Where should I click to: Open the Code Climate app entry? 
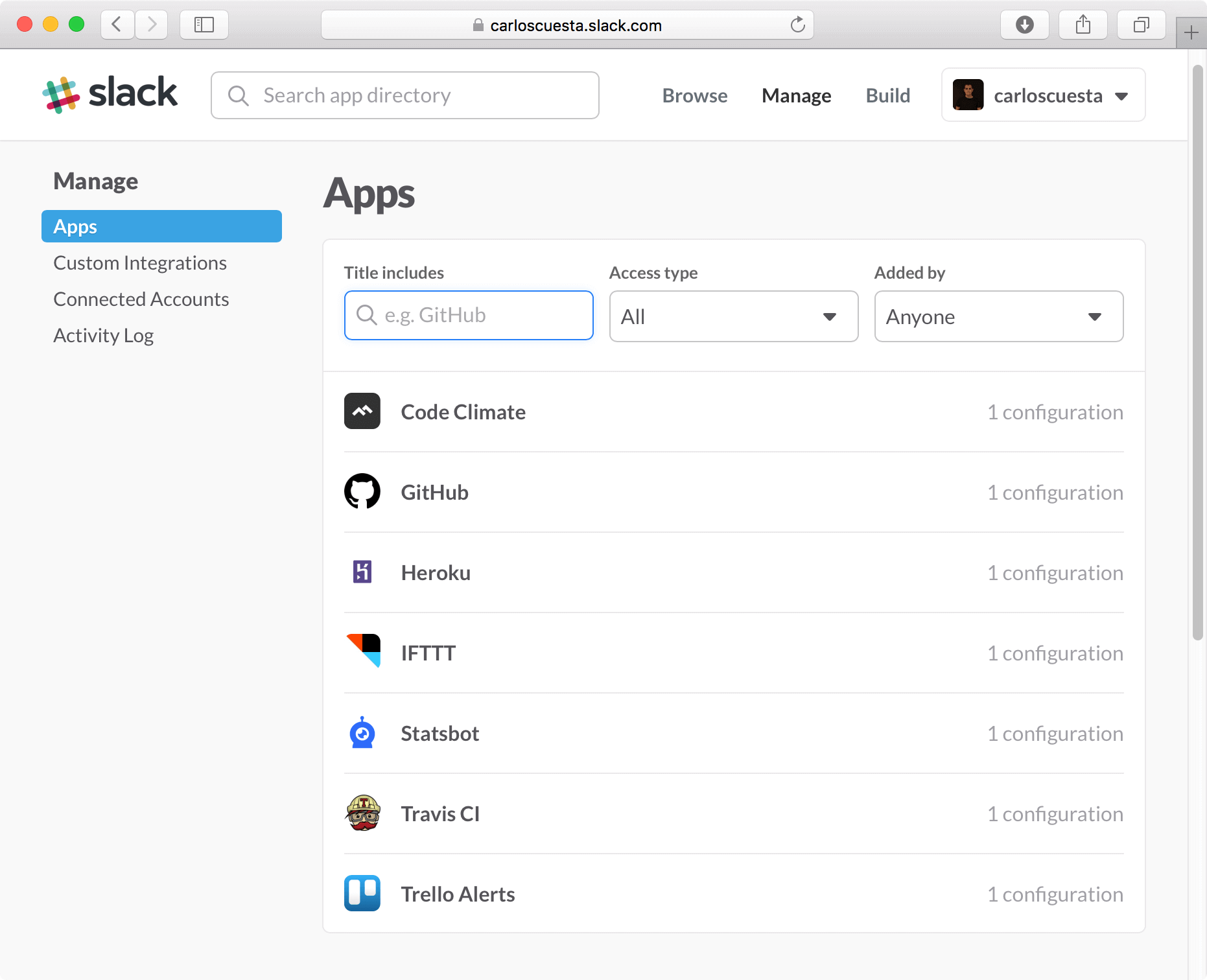734,412
